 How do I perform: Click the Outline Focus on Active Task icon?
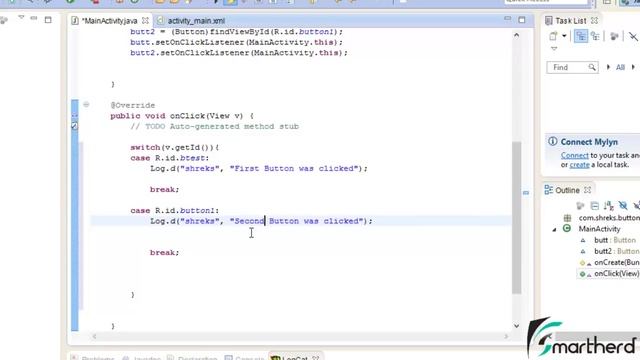580,206
